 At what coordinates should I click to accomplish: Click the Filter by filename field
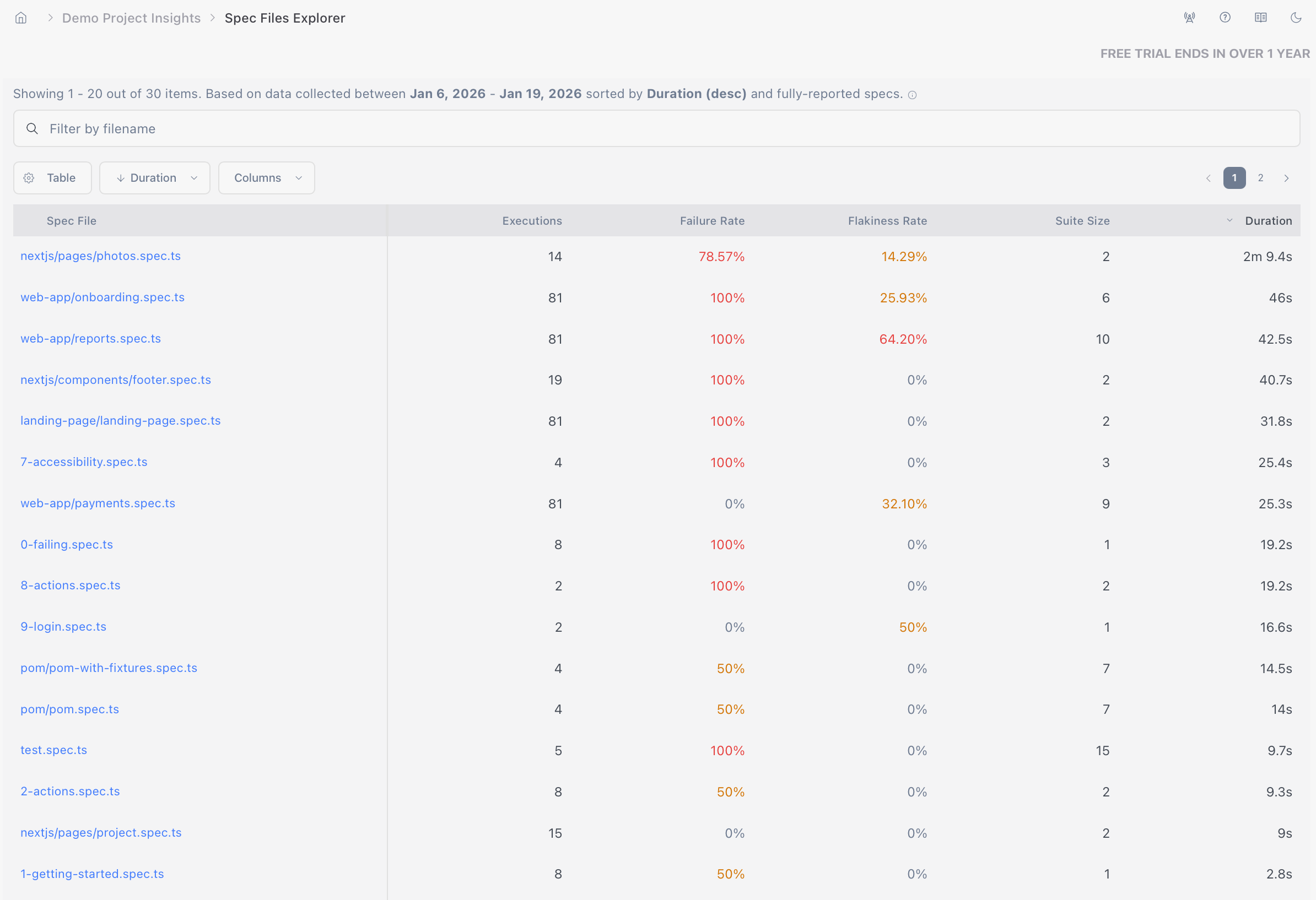pos(656,128)
